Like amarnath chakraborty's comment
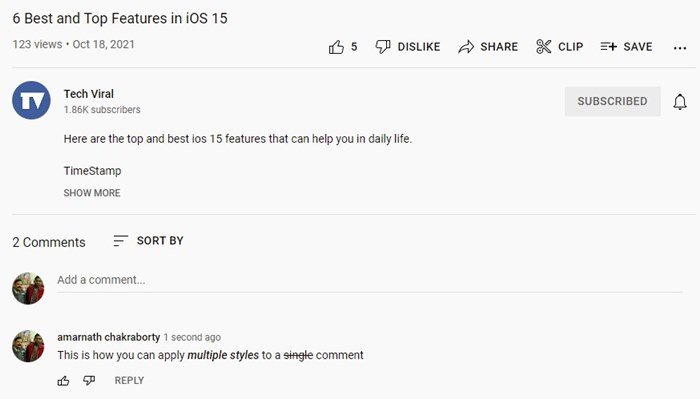 pyautogui.click(x=63, y=381)
